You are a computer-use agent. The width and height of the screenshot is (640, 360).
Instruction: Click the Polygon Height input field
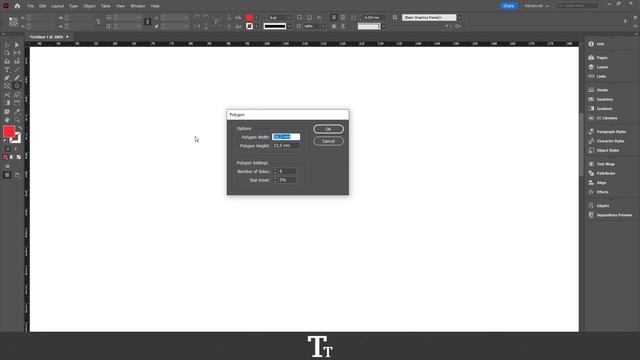(x=286, y=145)
